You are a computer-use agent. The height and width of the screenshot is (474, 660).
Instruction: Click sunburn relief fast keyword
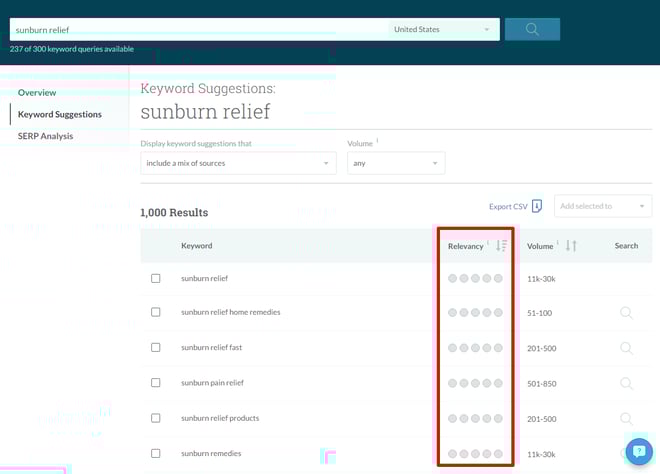[212, 347]
